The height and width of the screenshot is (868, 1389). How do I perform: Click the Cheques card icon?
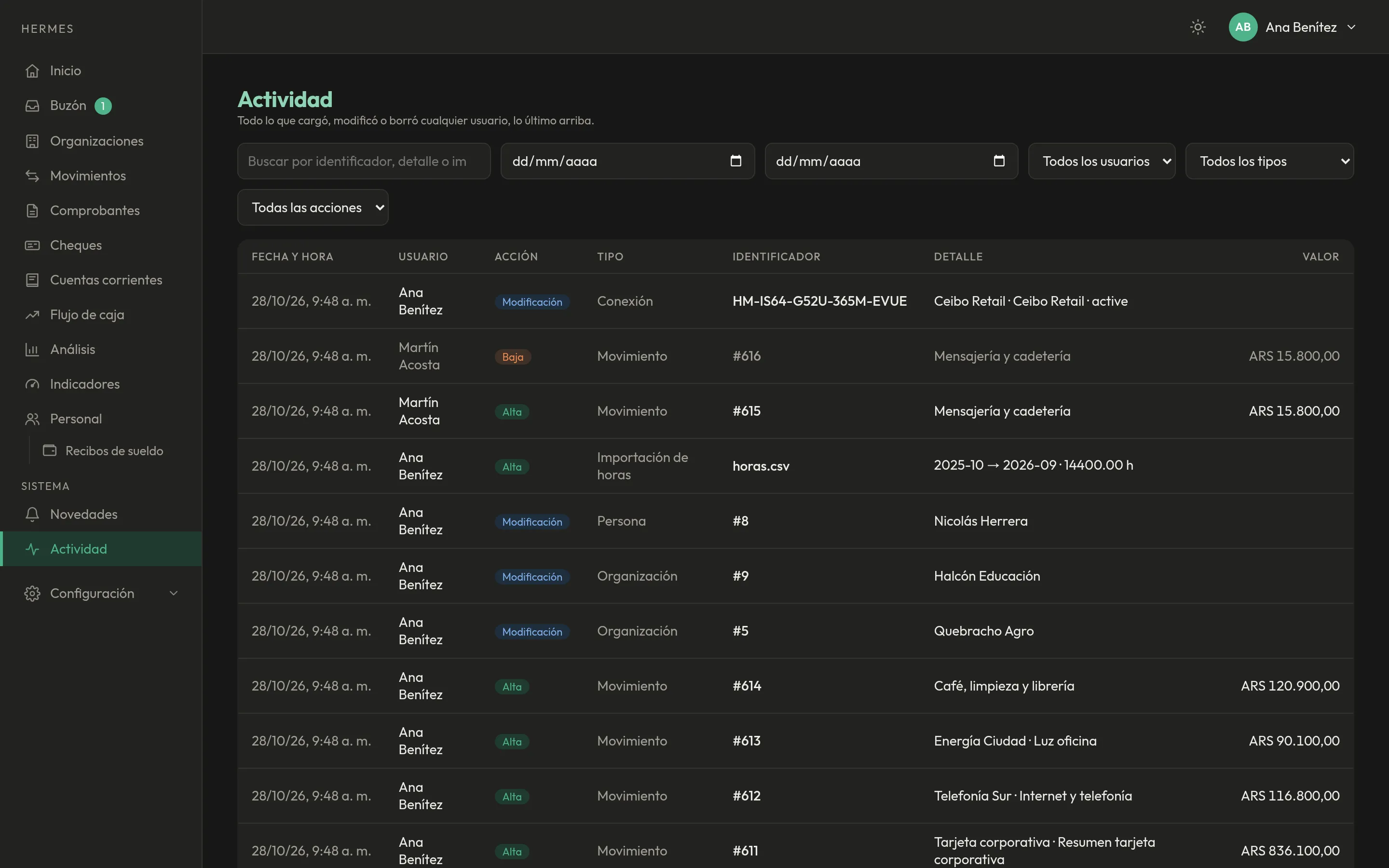point(32,245)
